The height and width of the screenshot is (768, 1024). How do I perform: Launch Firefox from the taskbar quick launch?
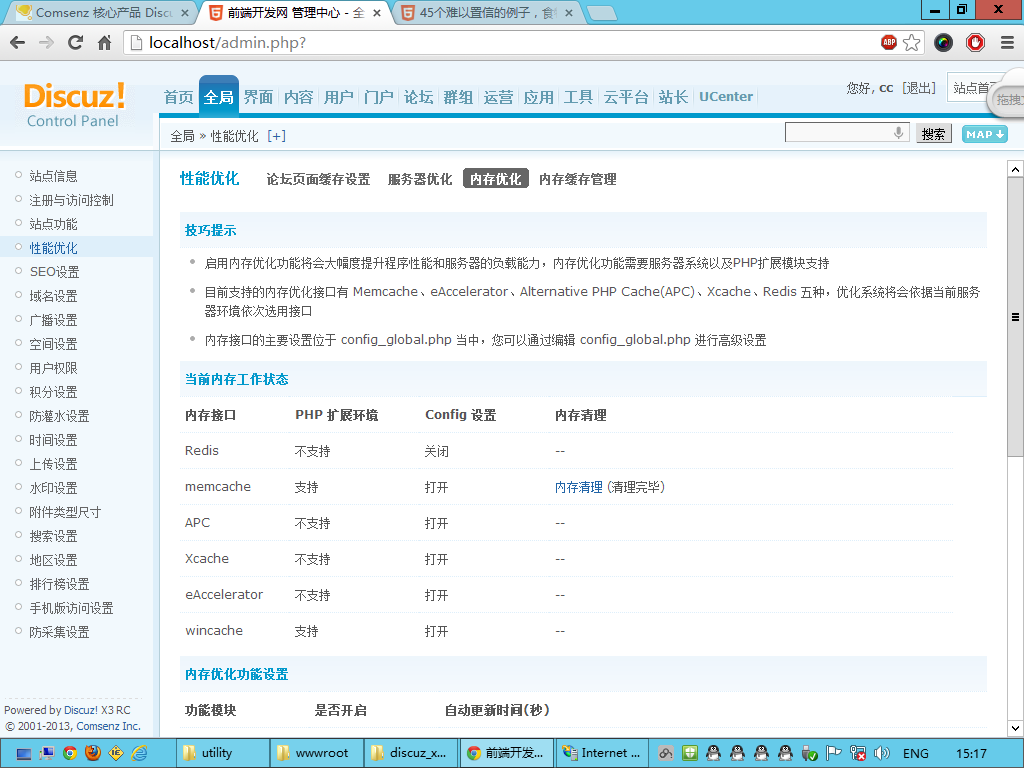93,753
